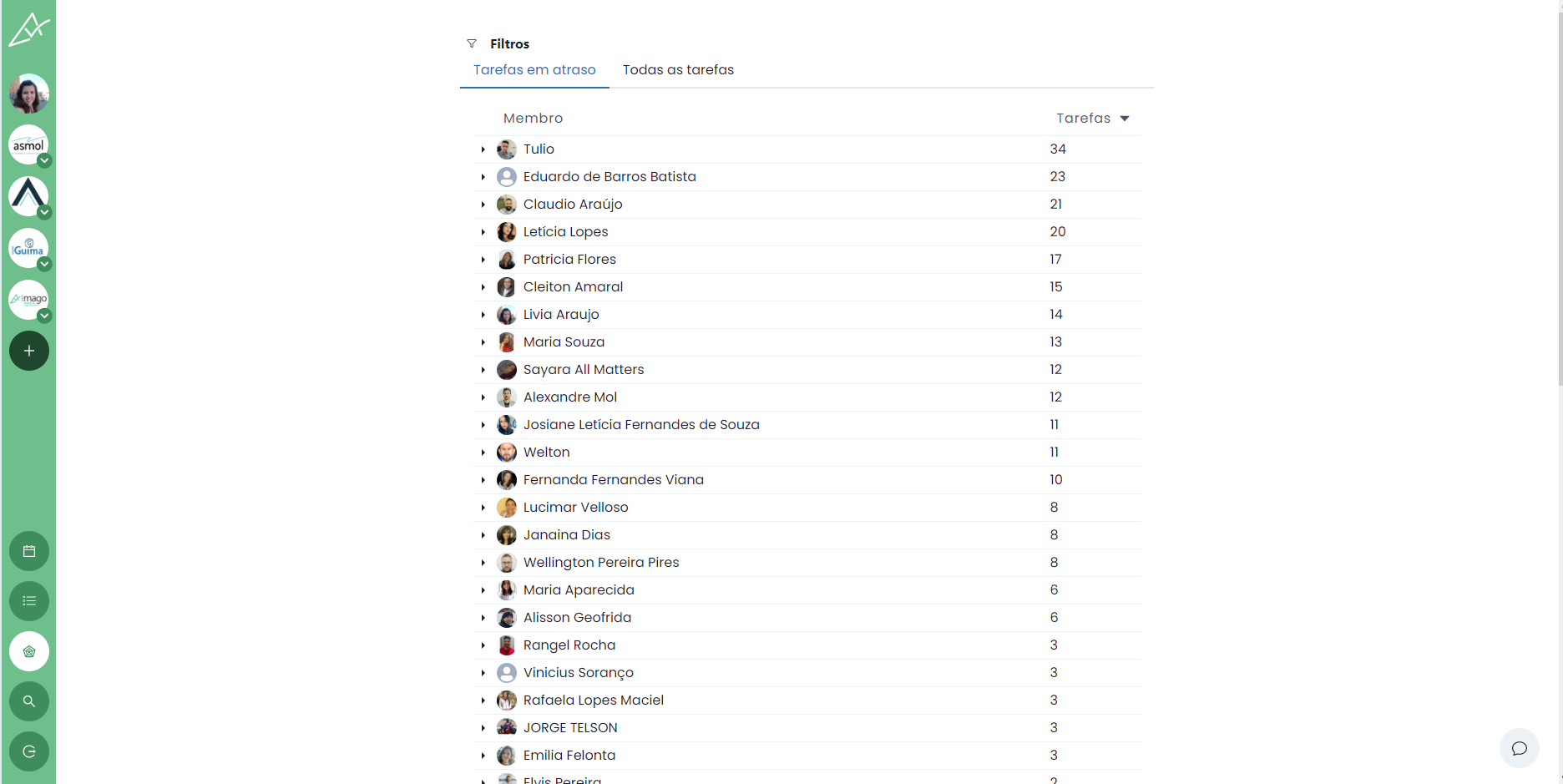Open the chat bubble icon
This screenshot has height=784, width=1563.
tap(1519, 748)
